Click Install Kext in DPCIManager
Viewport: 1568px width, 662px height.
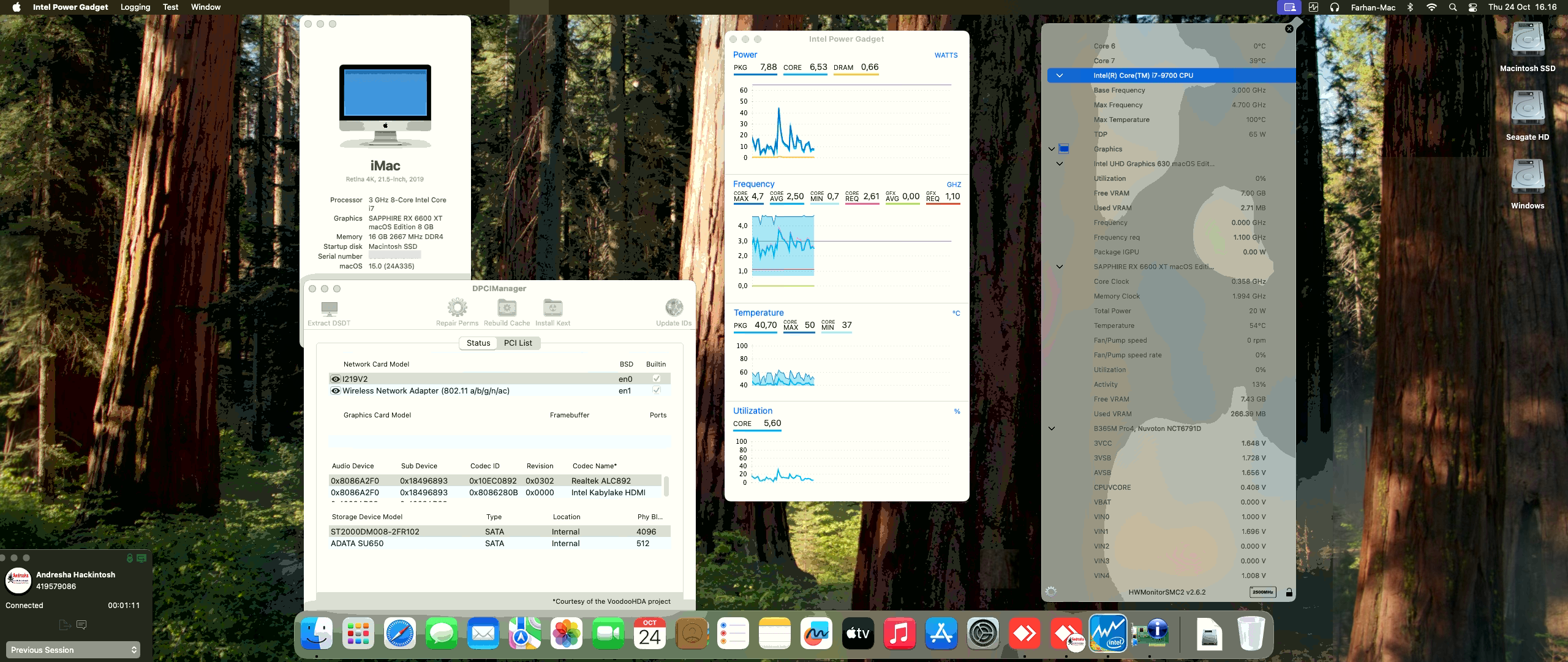pyautogui.click(x=552, y=310)
